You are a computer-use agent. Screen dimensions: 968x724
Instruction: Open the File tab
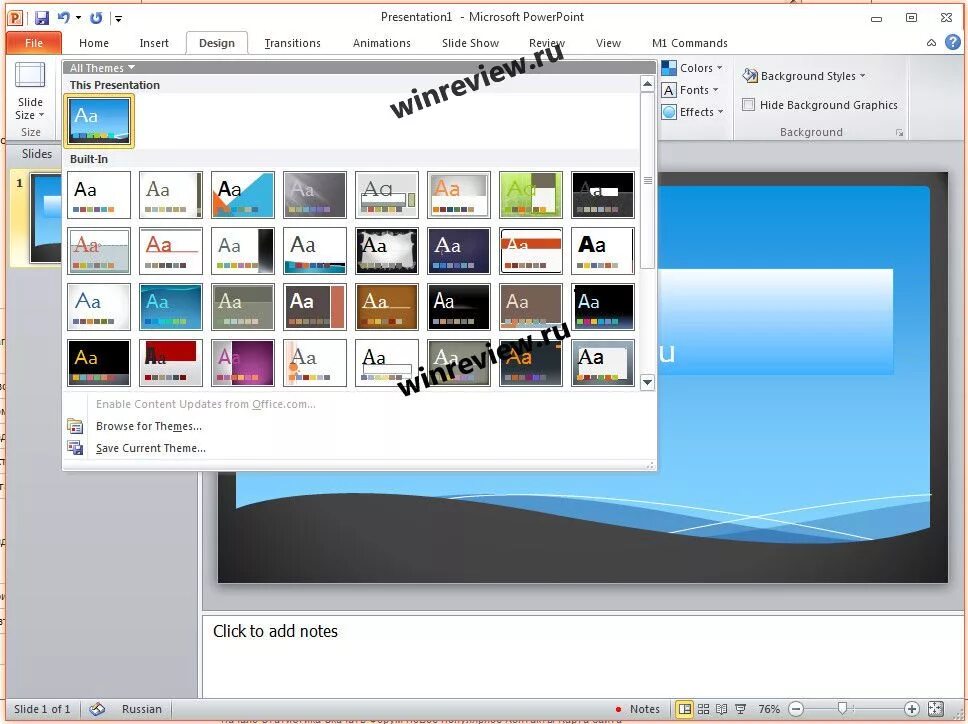(x=34, y=43)
